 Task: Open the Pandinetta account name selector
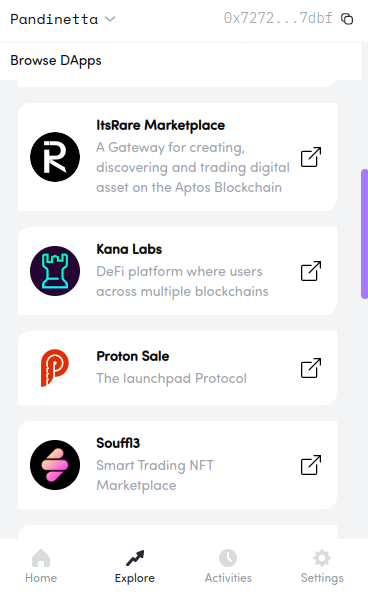pyautogui.click(x=54, y=19)
